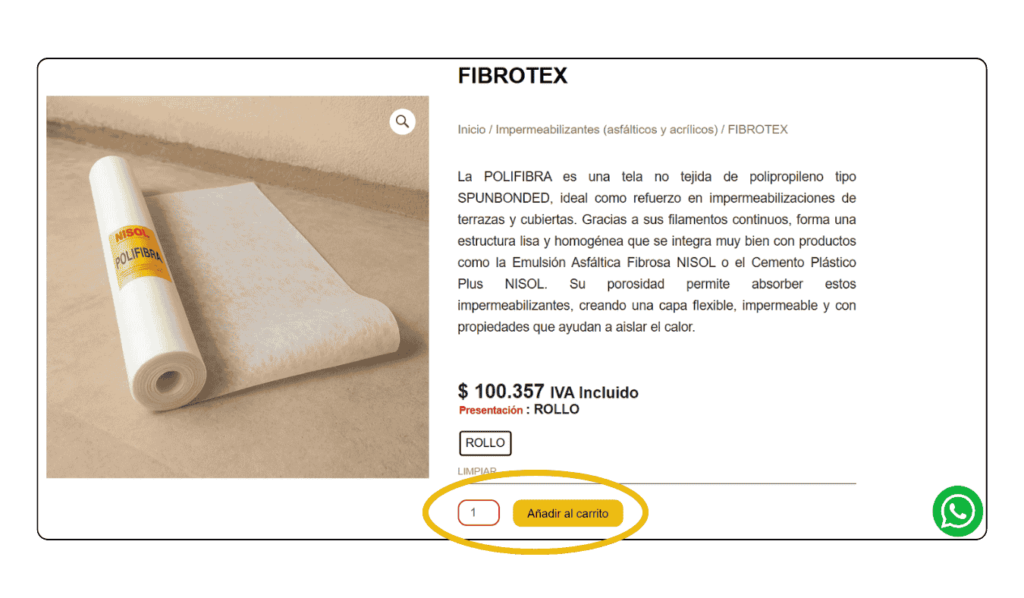
Task: Click the red Presentación label
Action: 490,410
